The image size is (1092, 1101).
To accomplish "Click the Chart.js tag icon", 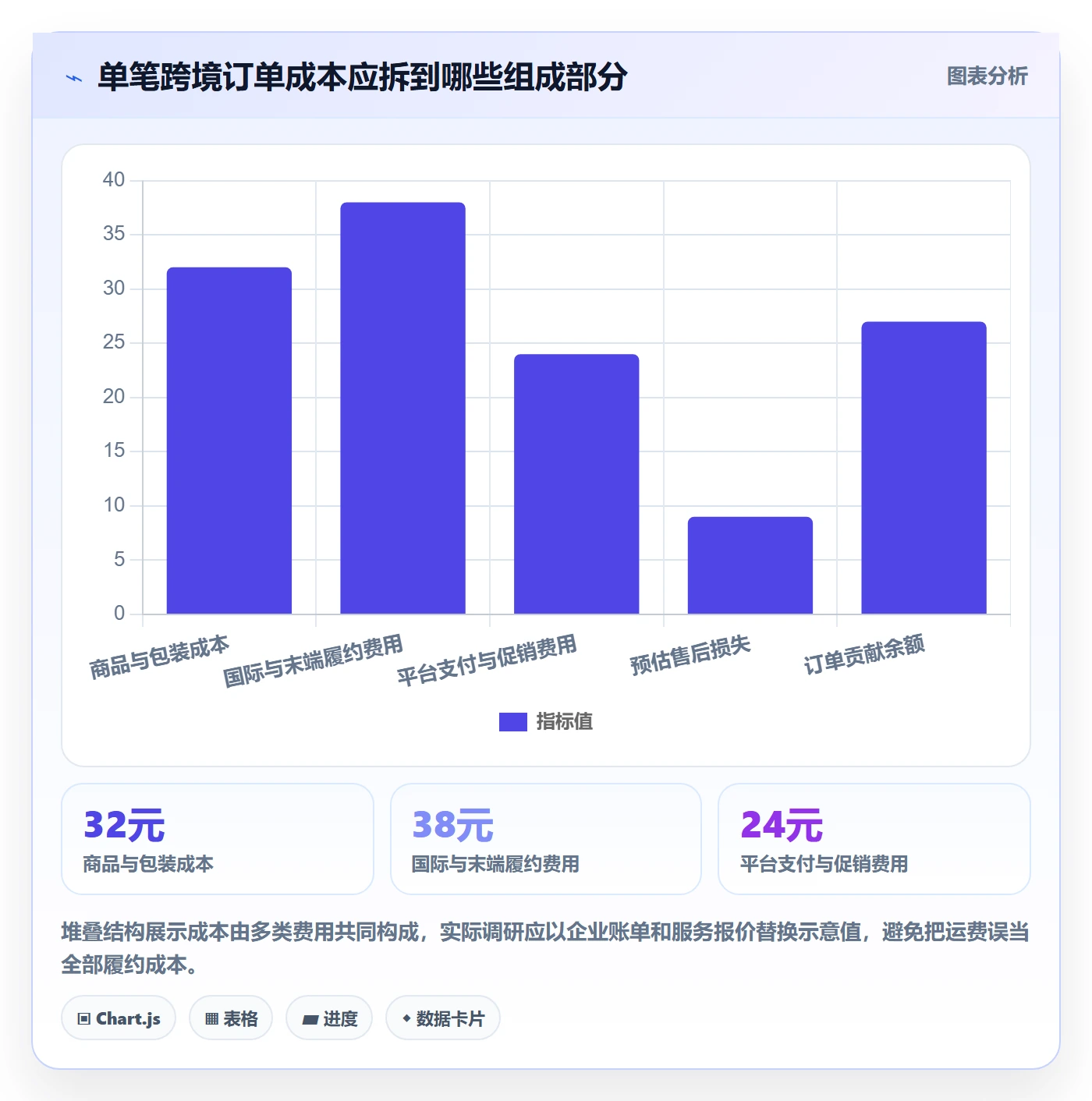I will pyautogui.click(x=84, y=1019).
